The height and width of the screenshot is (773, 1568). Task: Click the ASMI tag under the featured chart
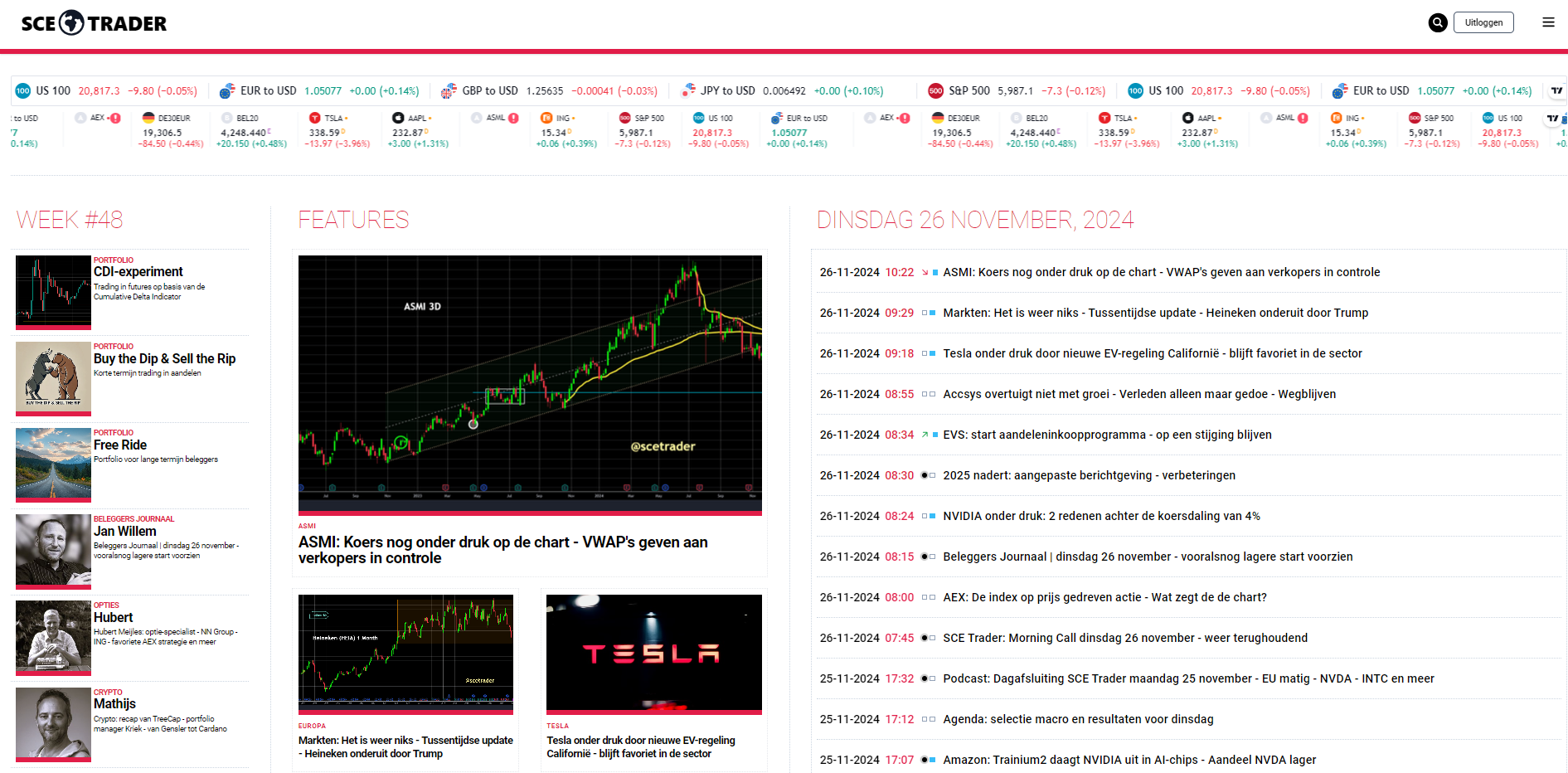tap(307, 526)
